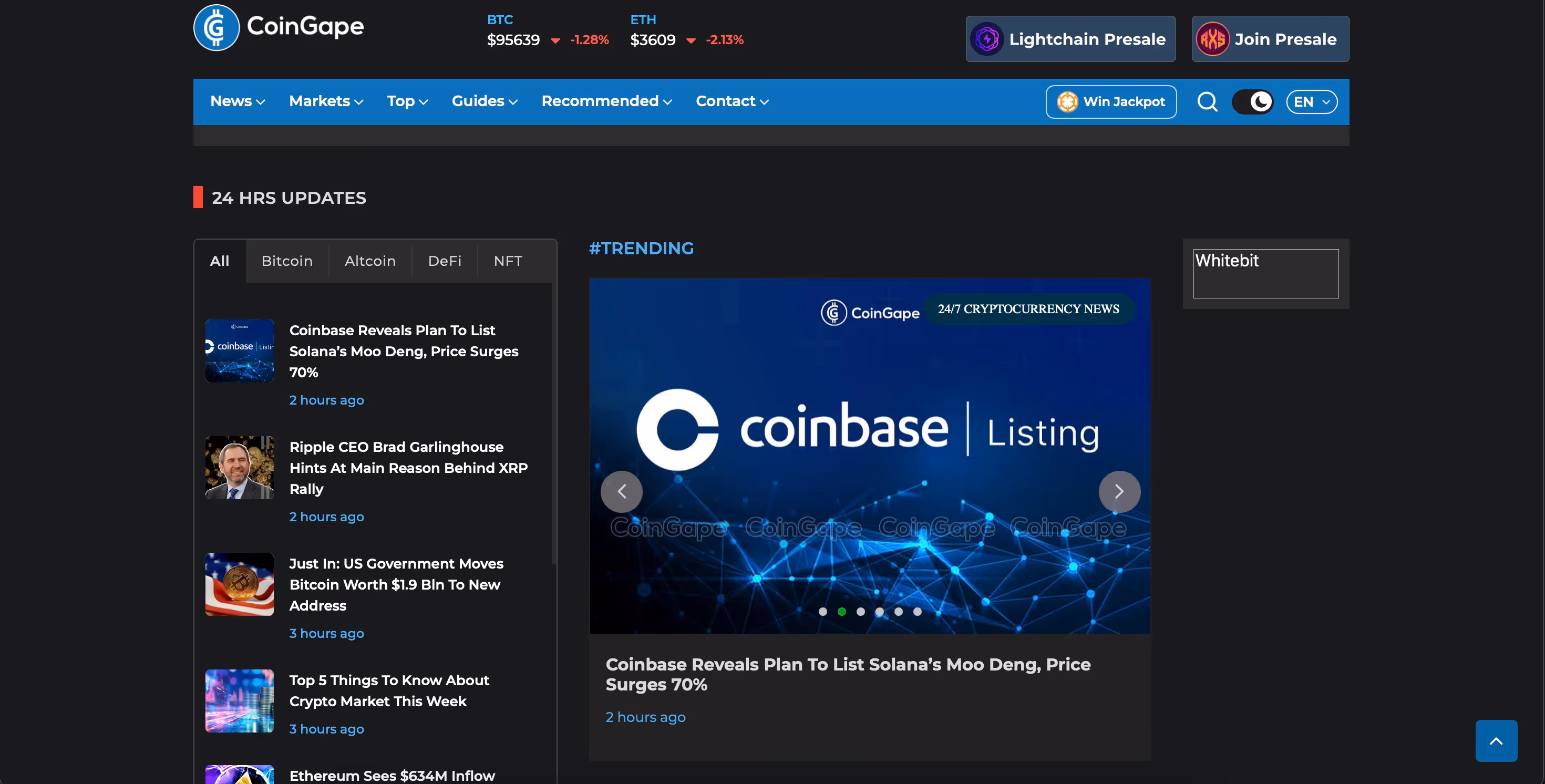Expand the Markets menu
This screenshot has width=1545, height=784.
point(326,101)
